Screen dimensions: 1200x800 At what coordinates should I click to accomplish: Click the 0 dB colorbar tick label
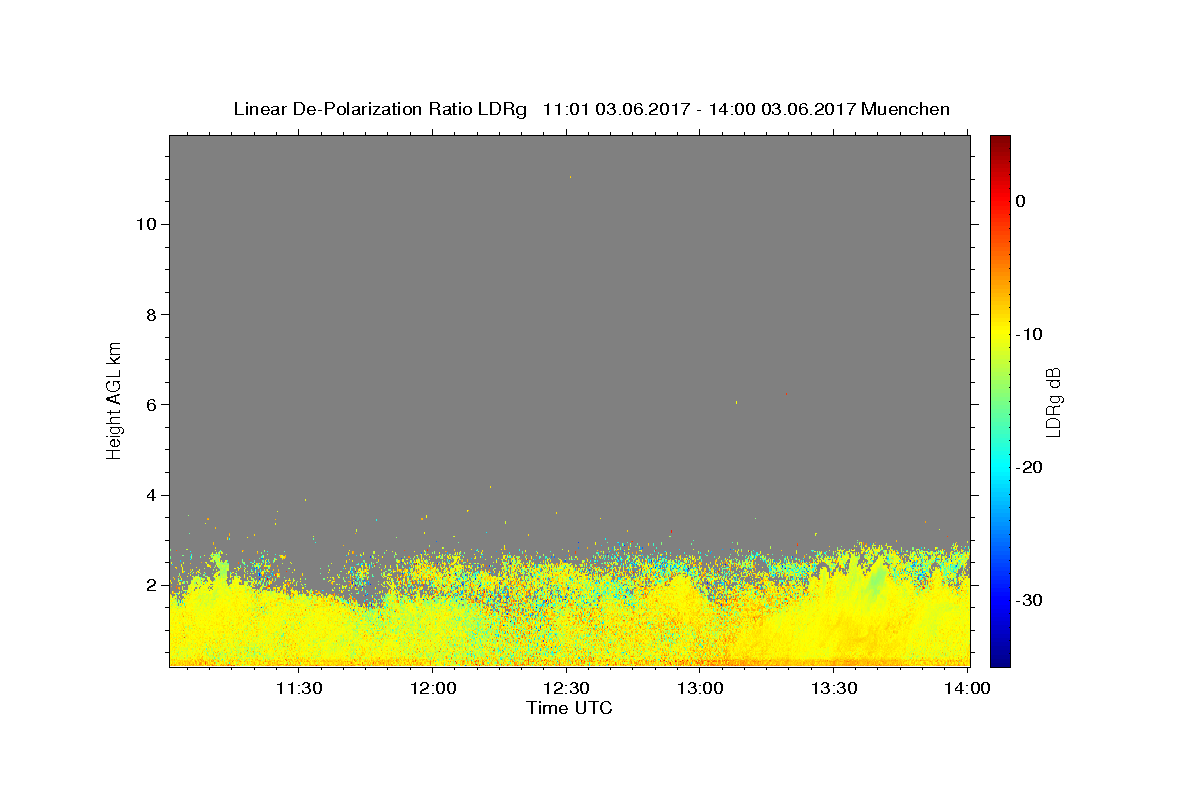(x=1020, y=201)
